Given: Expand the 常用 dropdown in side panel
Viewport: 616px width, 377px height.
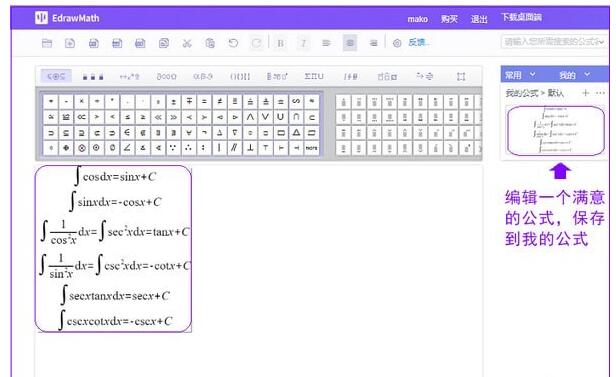Looking at the screenshot, I should coord(532,74).
